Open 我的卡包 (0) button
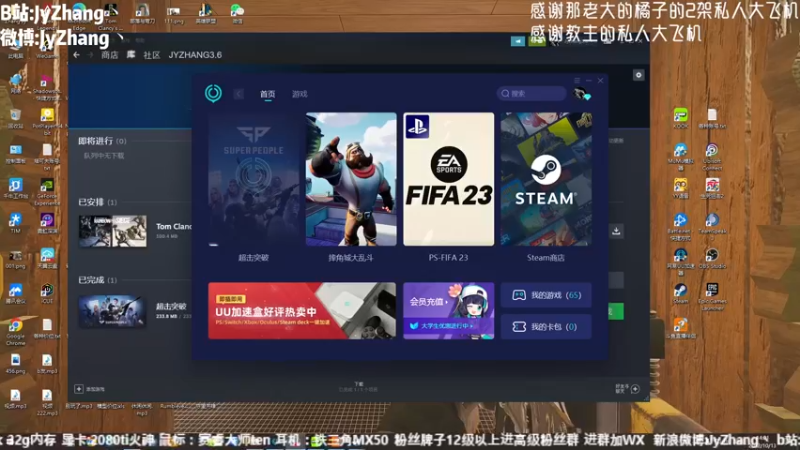This screenshot has height=450, width=800. [x=546, y=327]
